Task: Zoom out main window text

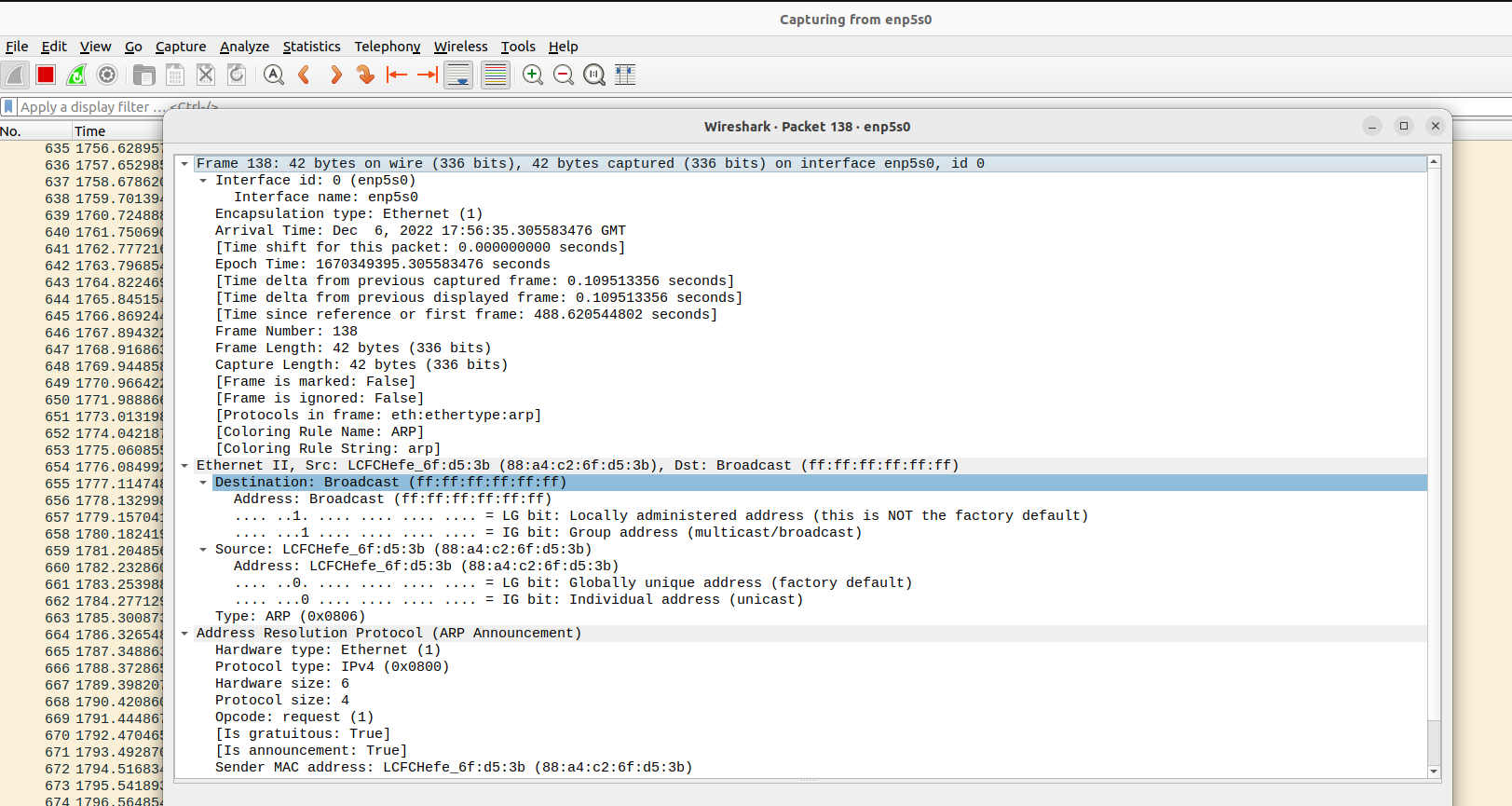Action: point(564,75)
